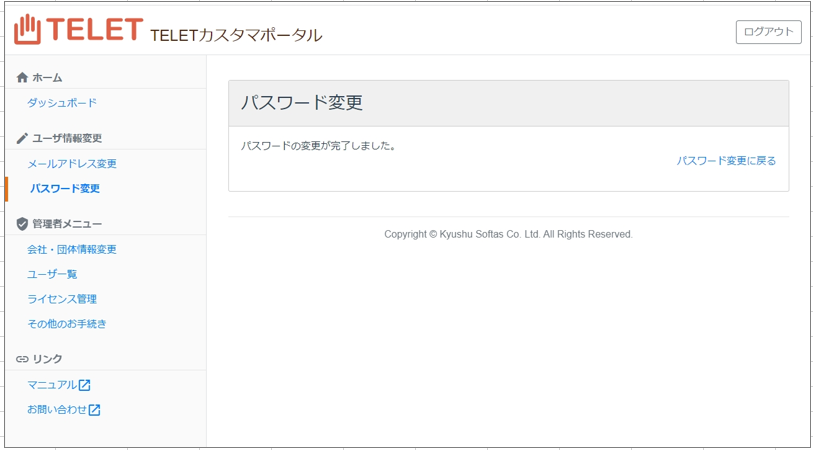Click the TELET hand logo icon
The width and height of the screenshot is (813, 450).
(26, 29)
